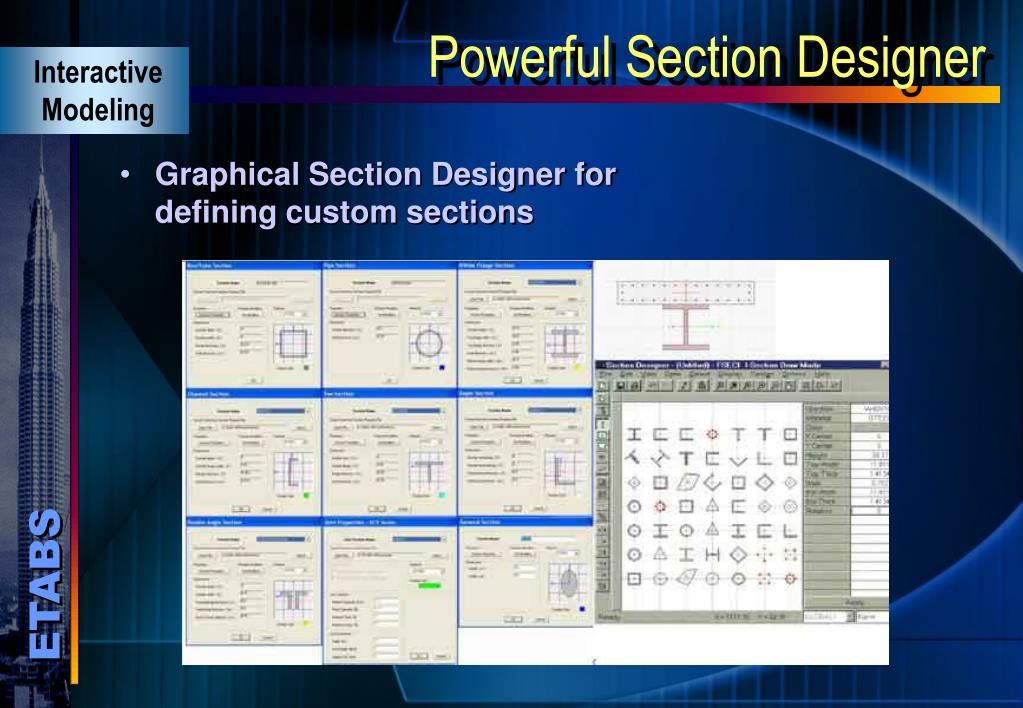Open the units dropdown in Section Designer status bar
The width and height of the screenshot is (1023, 708).
tap(849, 617)
